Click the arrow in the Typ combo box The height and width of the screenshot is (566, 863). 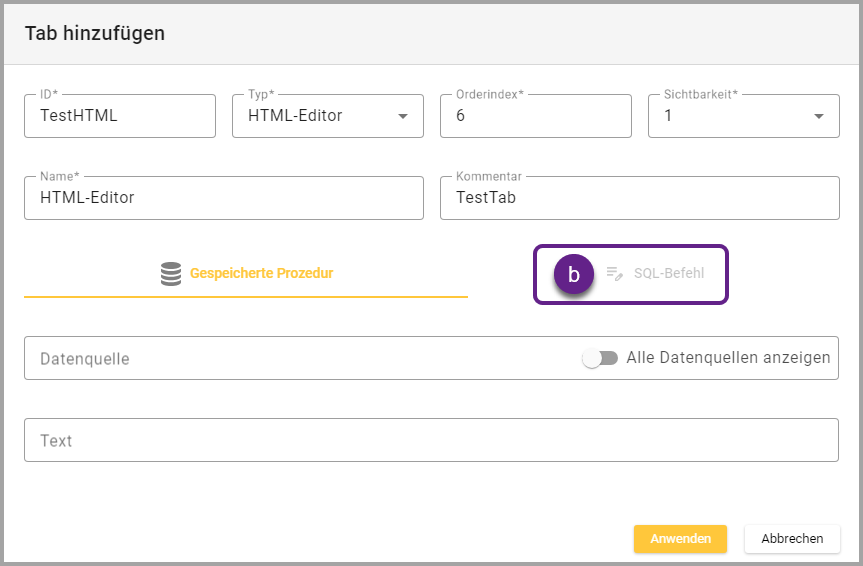pyautogui.click(x=403, y=116)
